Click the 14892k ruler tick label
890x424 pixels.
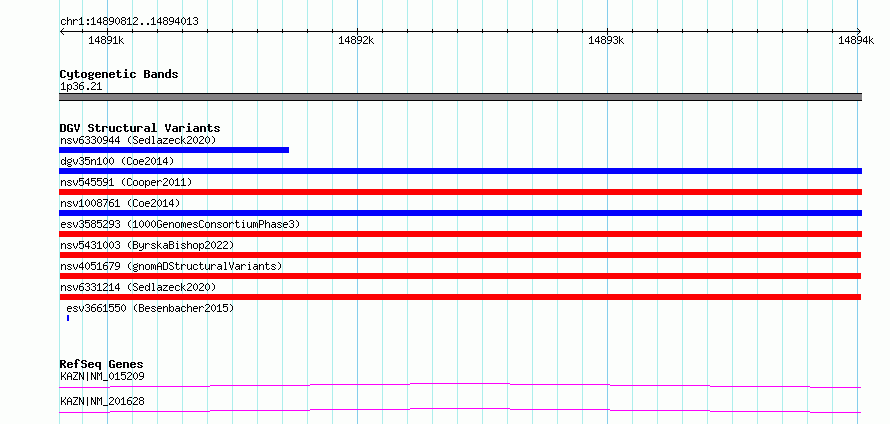[356, 40]
